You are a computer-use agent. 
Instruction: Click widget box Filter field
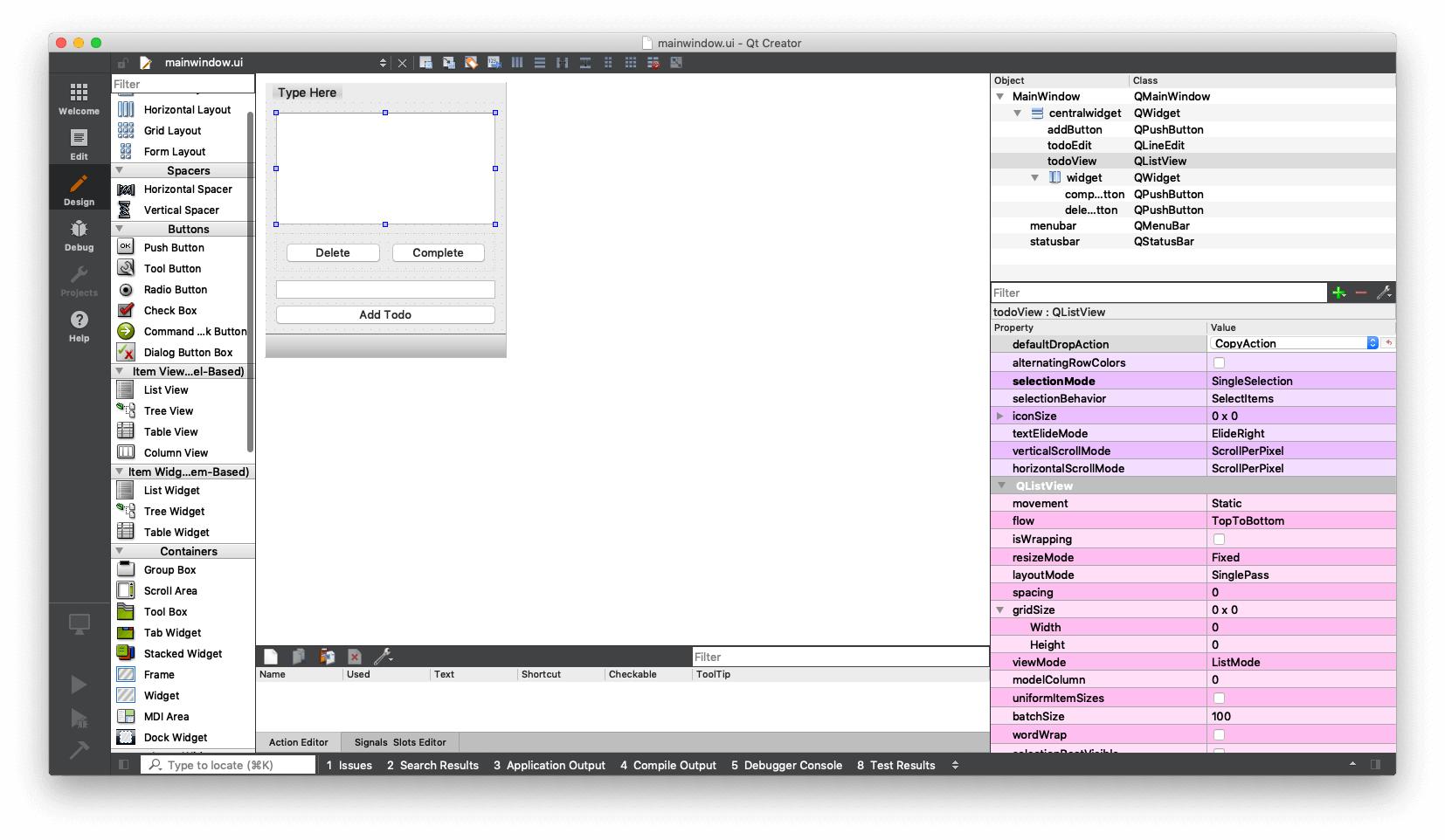click(183, 84)
